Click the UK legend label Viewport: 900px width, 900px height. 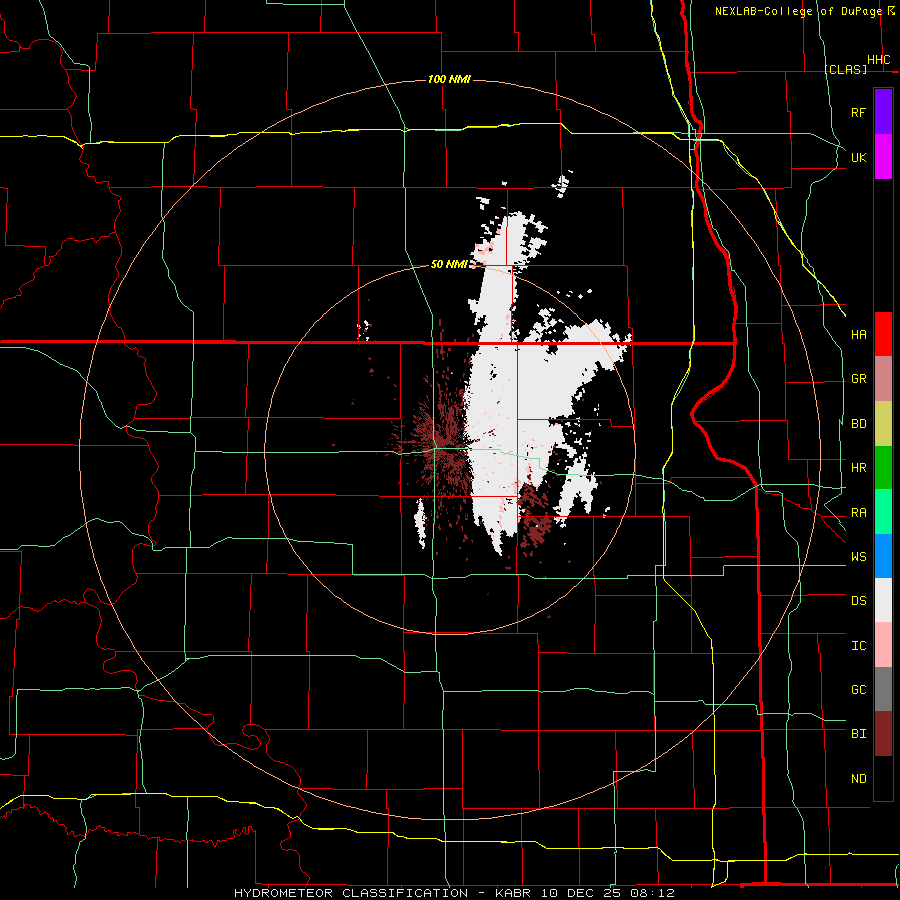[x=858, y=157]
